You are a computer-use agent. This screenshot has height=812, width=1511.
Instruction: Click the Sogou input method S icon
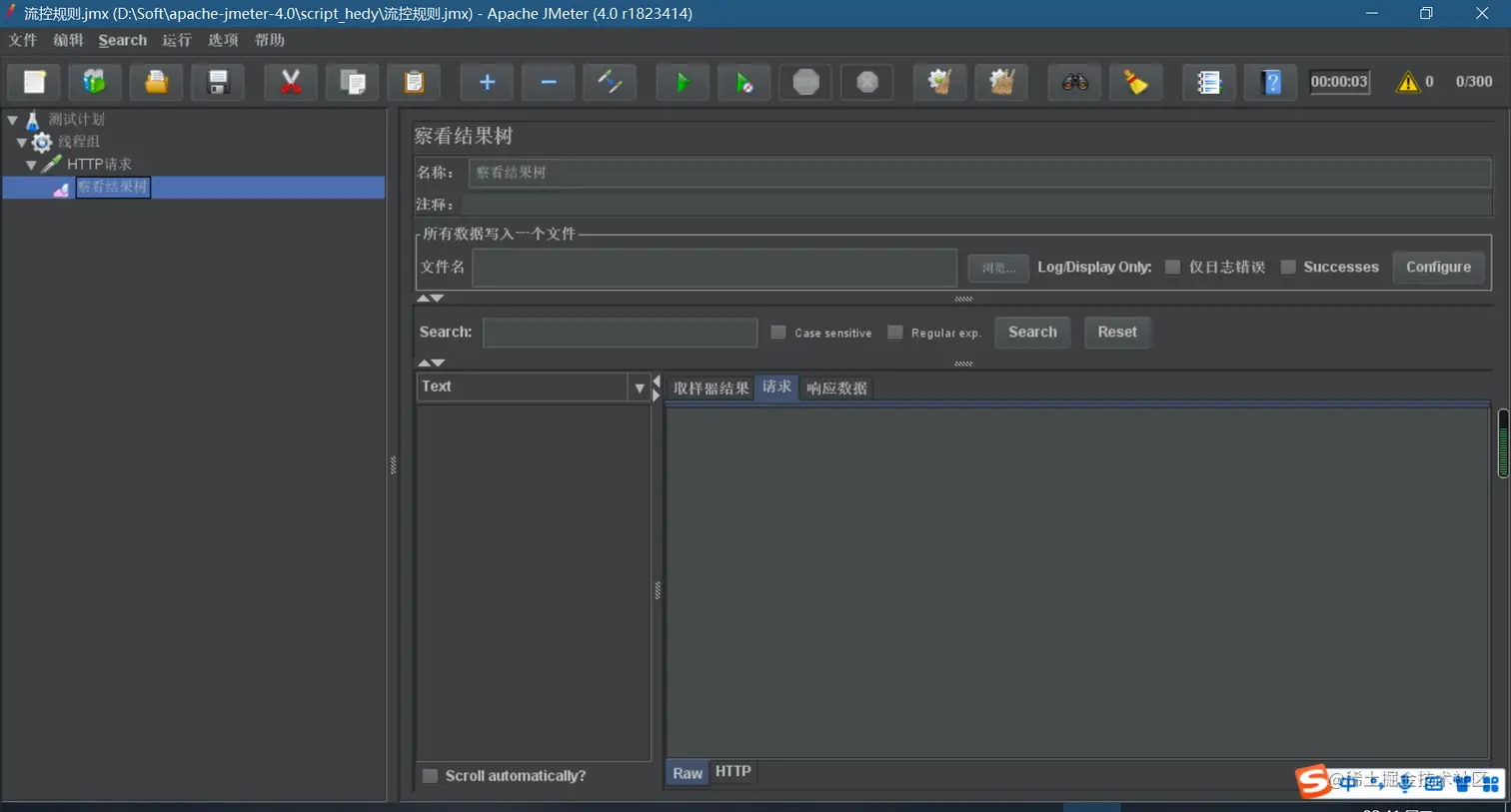pos(1313,781)
